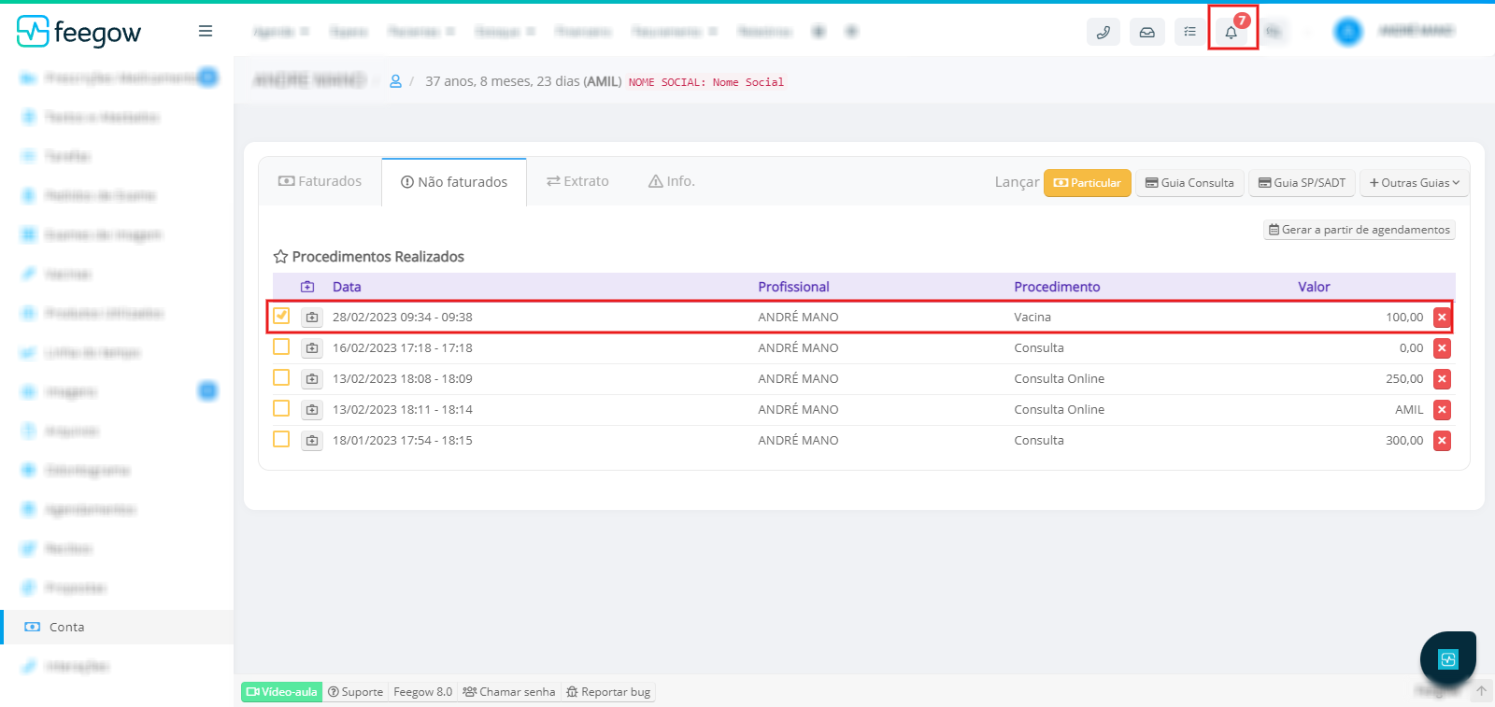Click the NOME SOCIAL: Nome Social label
The height and width of the screenshot is (707, 1495).
pyautogui.click(x=706, y=82)
